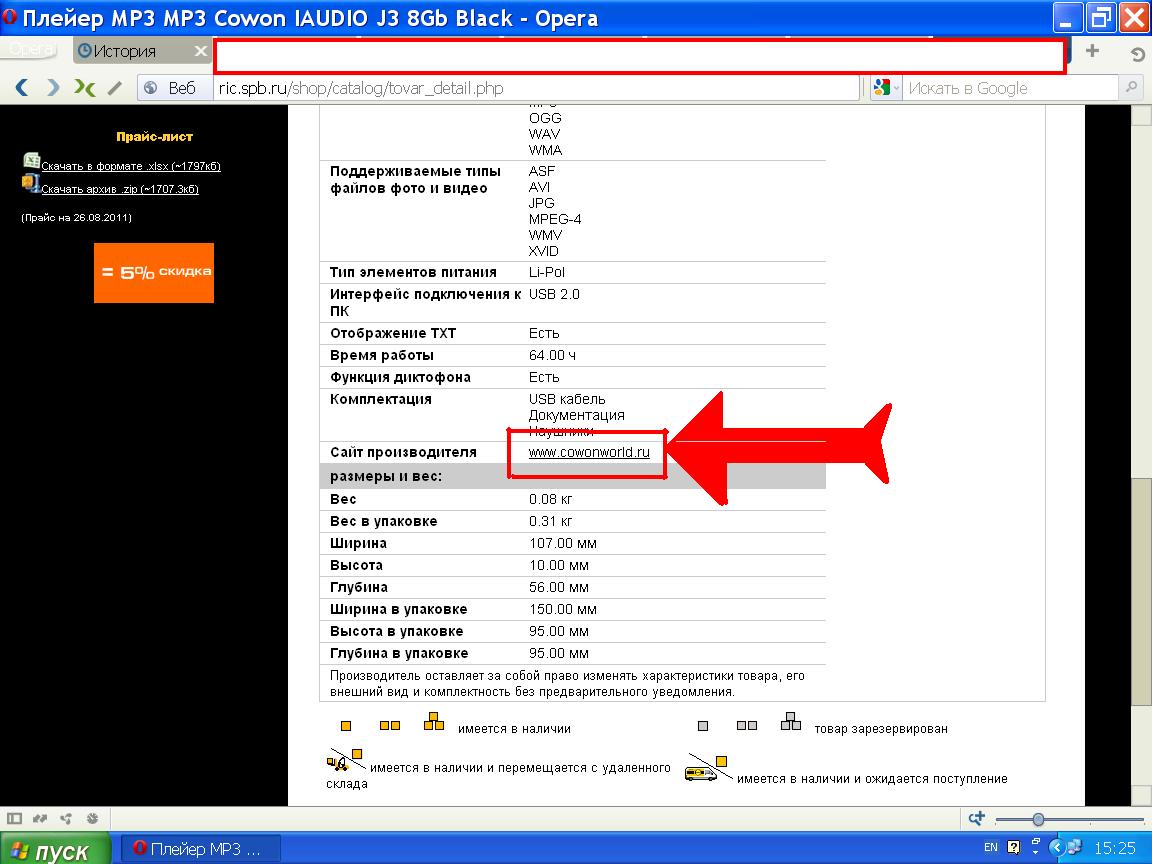
Task: Select '107.00 мм' width value
Action: [563, 543]
